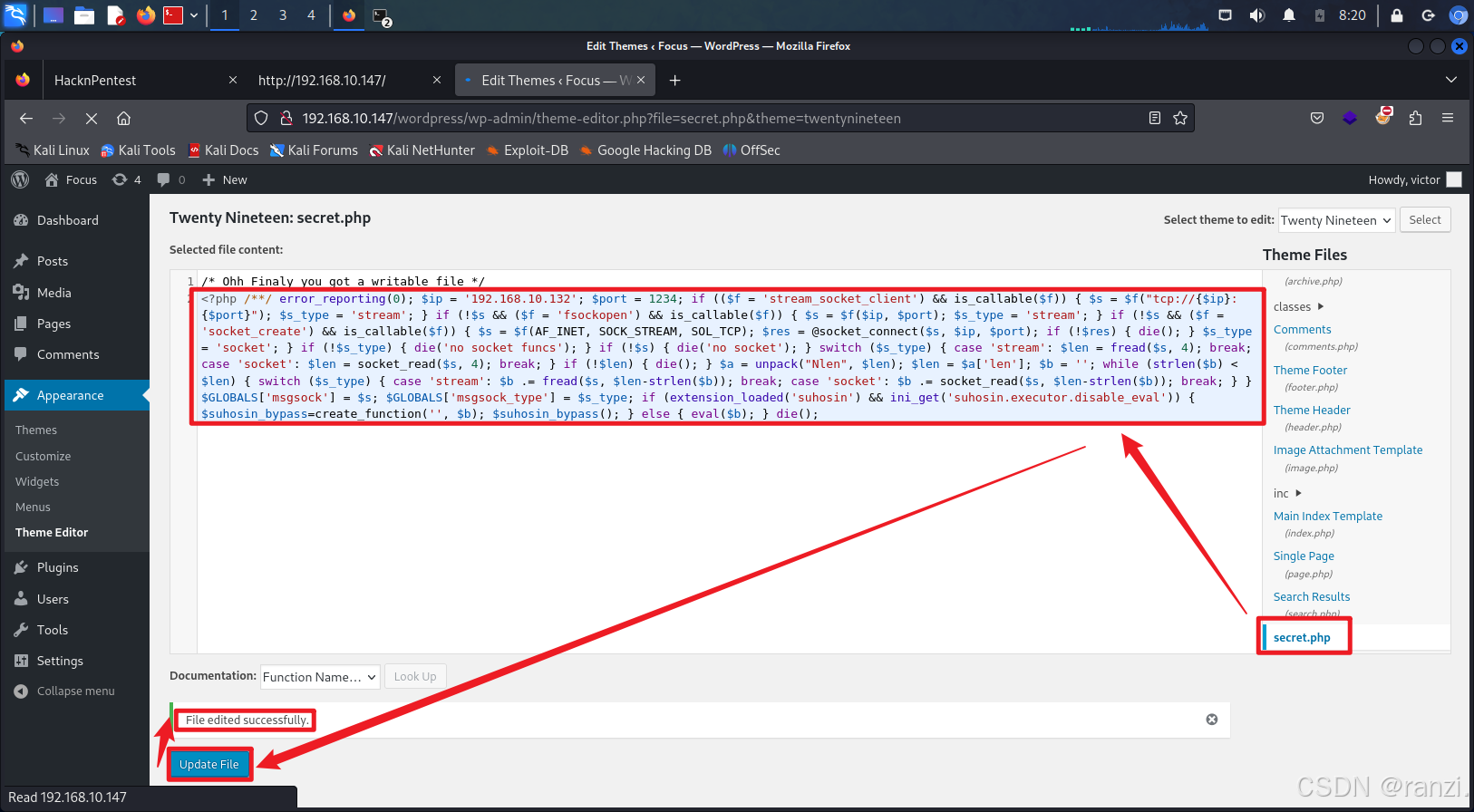Viewport: 1474px width, 812px height.
Task: Click the URL address bar
Action: click(x=721, y=119)
